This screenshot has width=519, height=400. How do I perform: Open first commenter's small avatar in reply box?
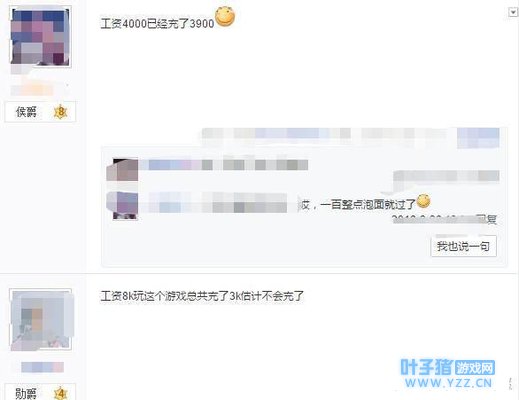click(x=122, y=170)
